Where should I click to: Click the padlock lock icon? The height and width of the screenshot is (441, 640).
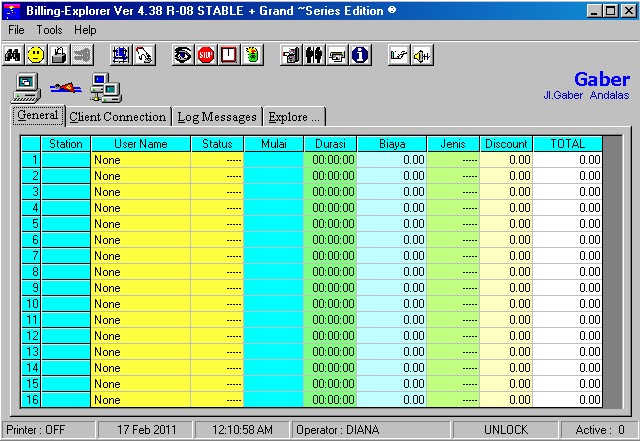pyautogui.click(x=59, y=55)
